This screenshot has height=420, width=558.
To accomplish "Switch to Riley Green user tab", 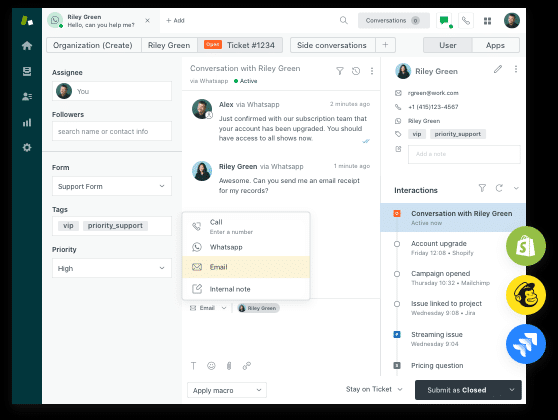I will tap(169, 45).
